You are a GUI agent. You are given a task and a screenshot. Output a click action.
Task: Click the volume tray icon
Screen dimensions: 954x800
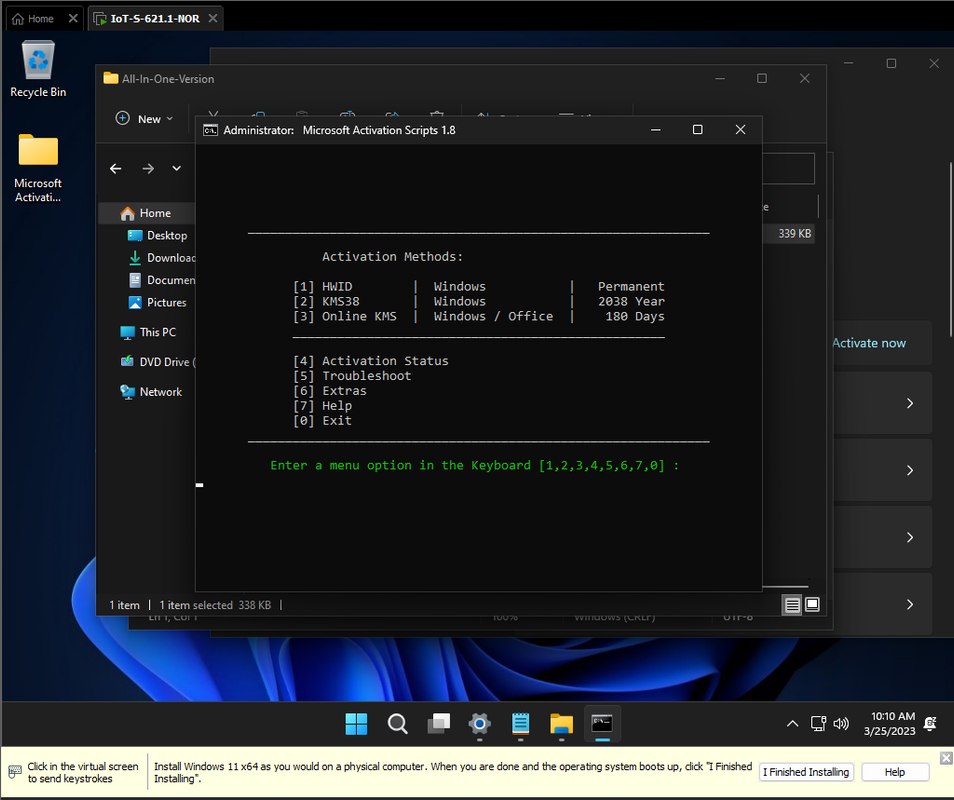pyautogui.click(x=841, y=723)
